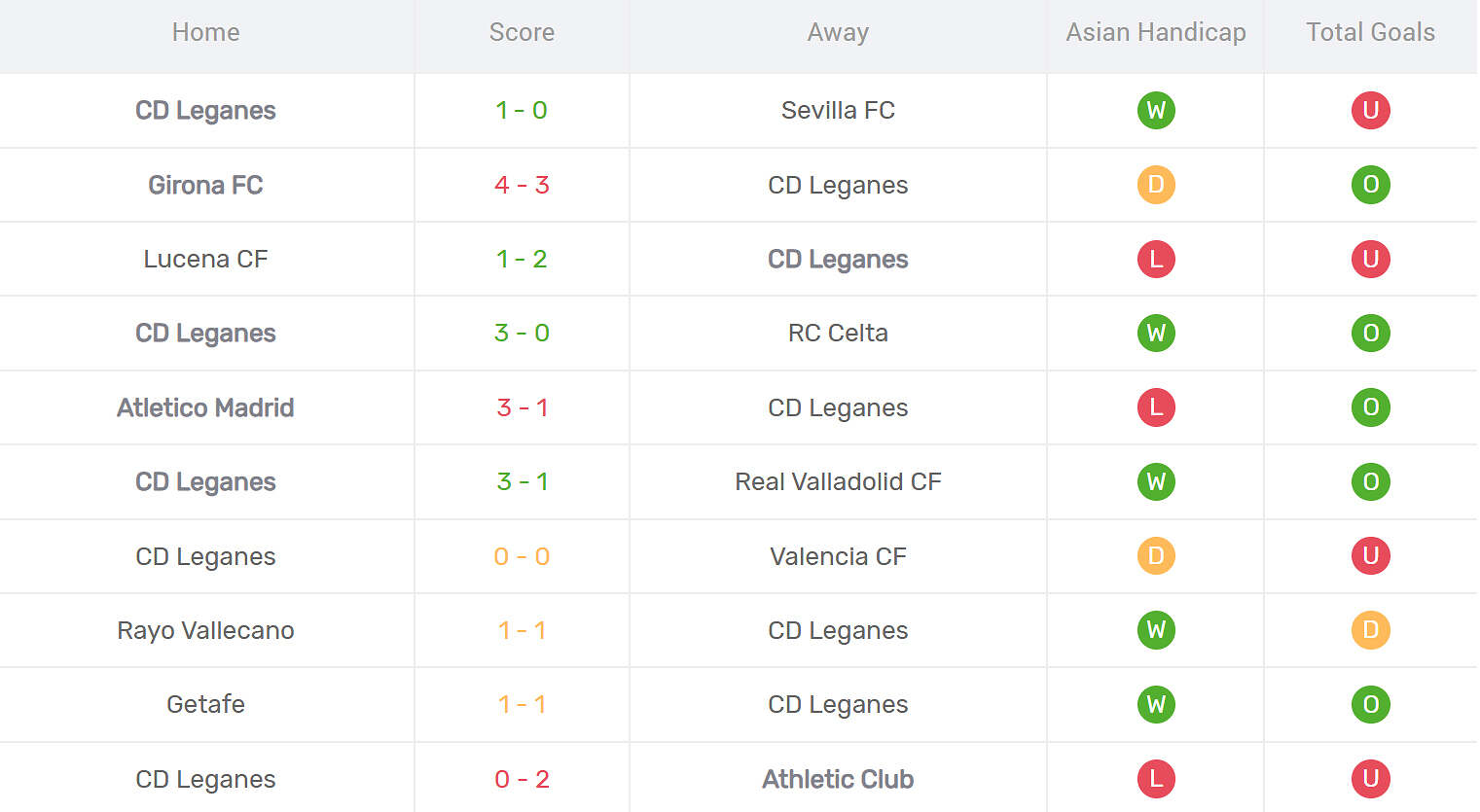1480x812 pixels.
Task: Open the Girona FC team link
Action: [x=205, y=185]
